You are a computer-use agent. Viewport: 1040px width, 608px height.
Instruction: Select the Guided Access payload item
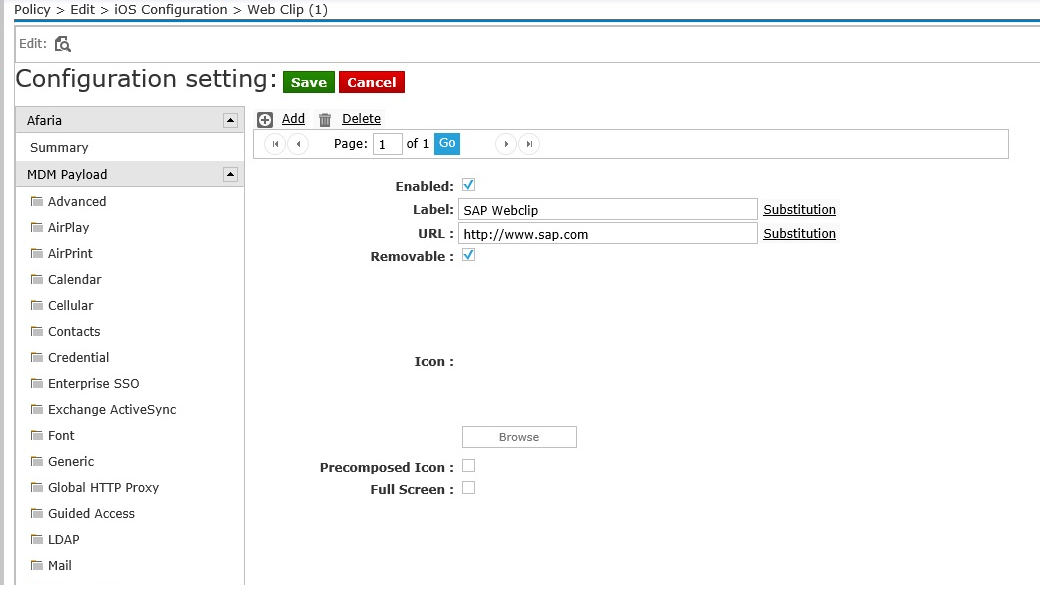tap(92, 513)
